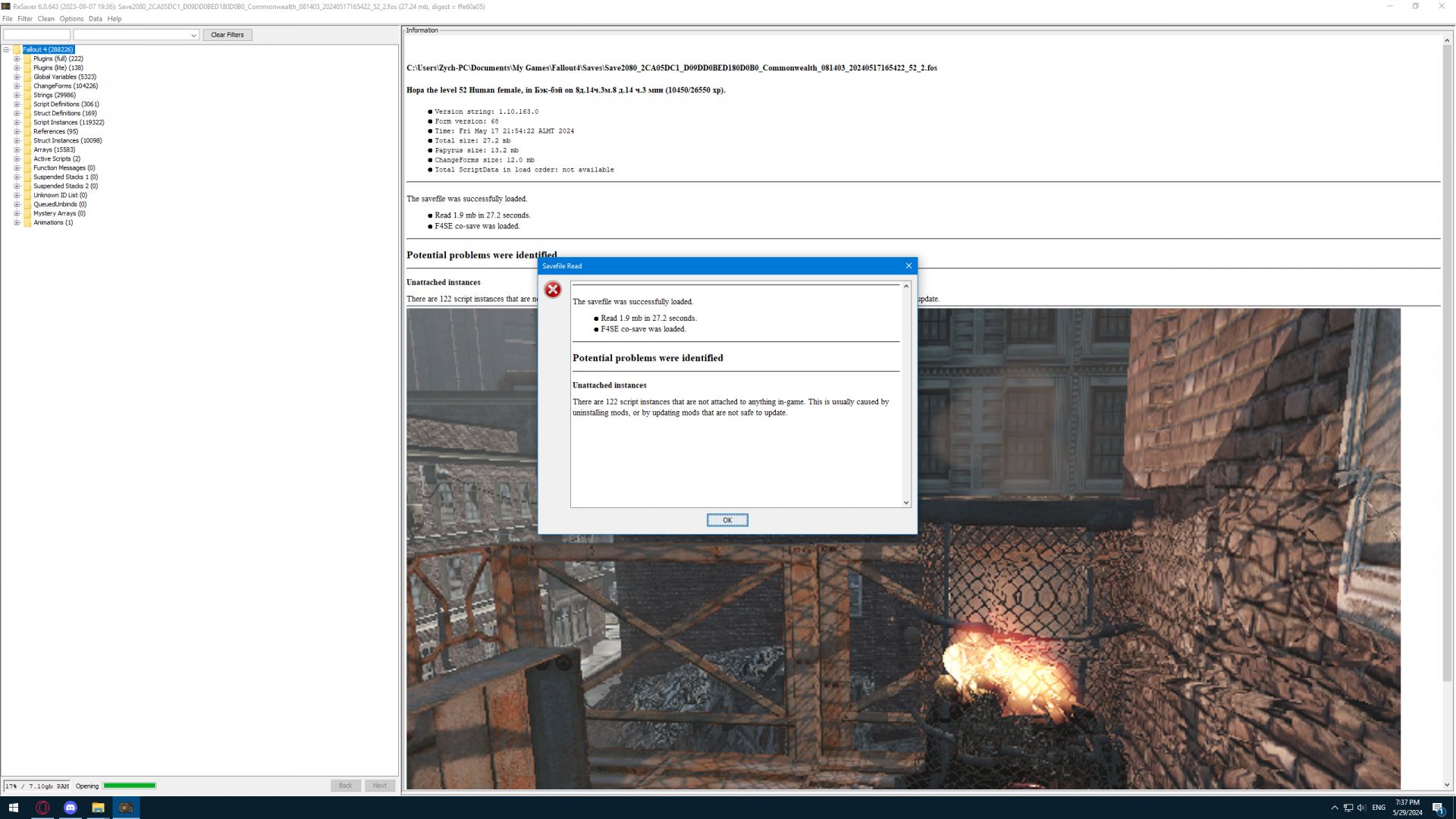1456x819 pixels.
Task: Open Discord from the taskbar
Action: coord(71,808)
